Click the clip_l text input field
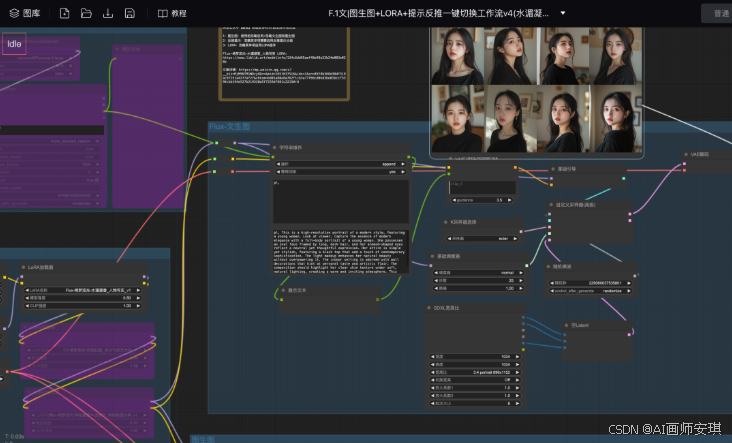Screen dimensions: 732x443 482,188
